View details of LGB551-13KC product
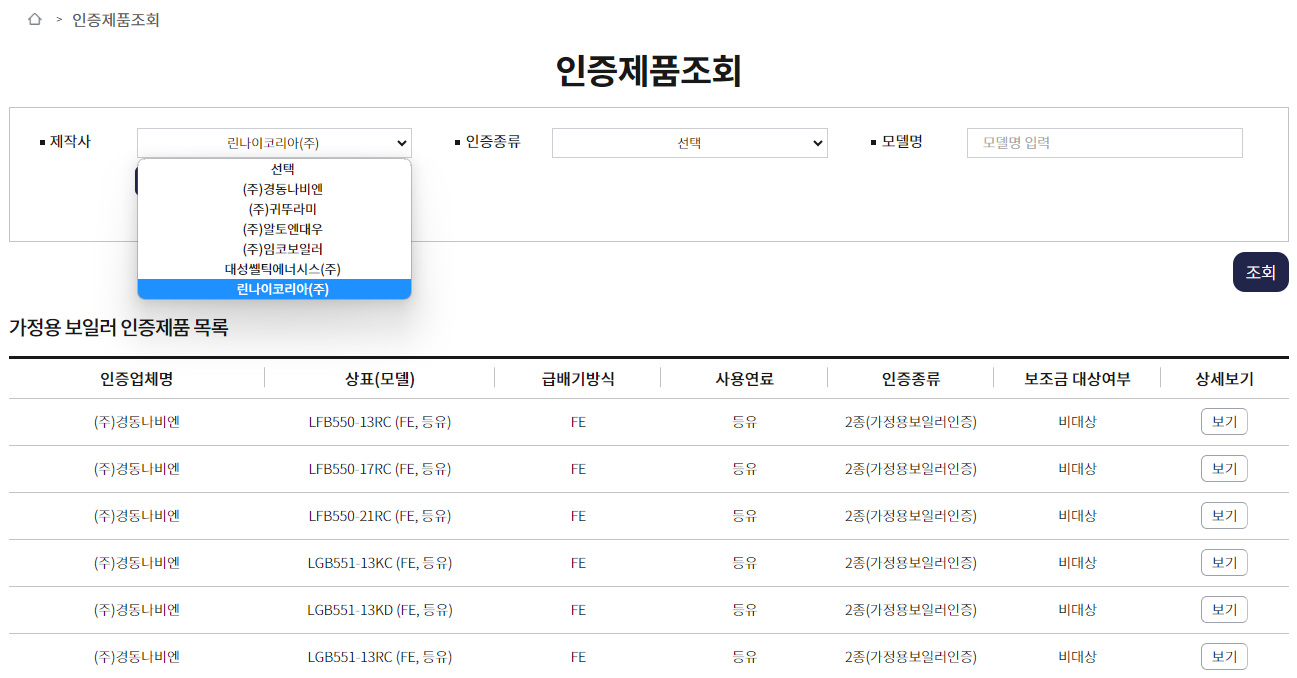The height and width of the screenshot is (678, 1297). [1224, 562]
